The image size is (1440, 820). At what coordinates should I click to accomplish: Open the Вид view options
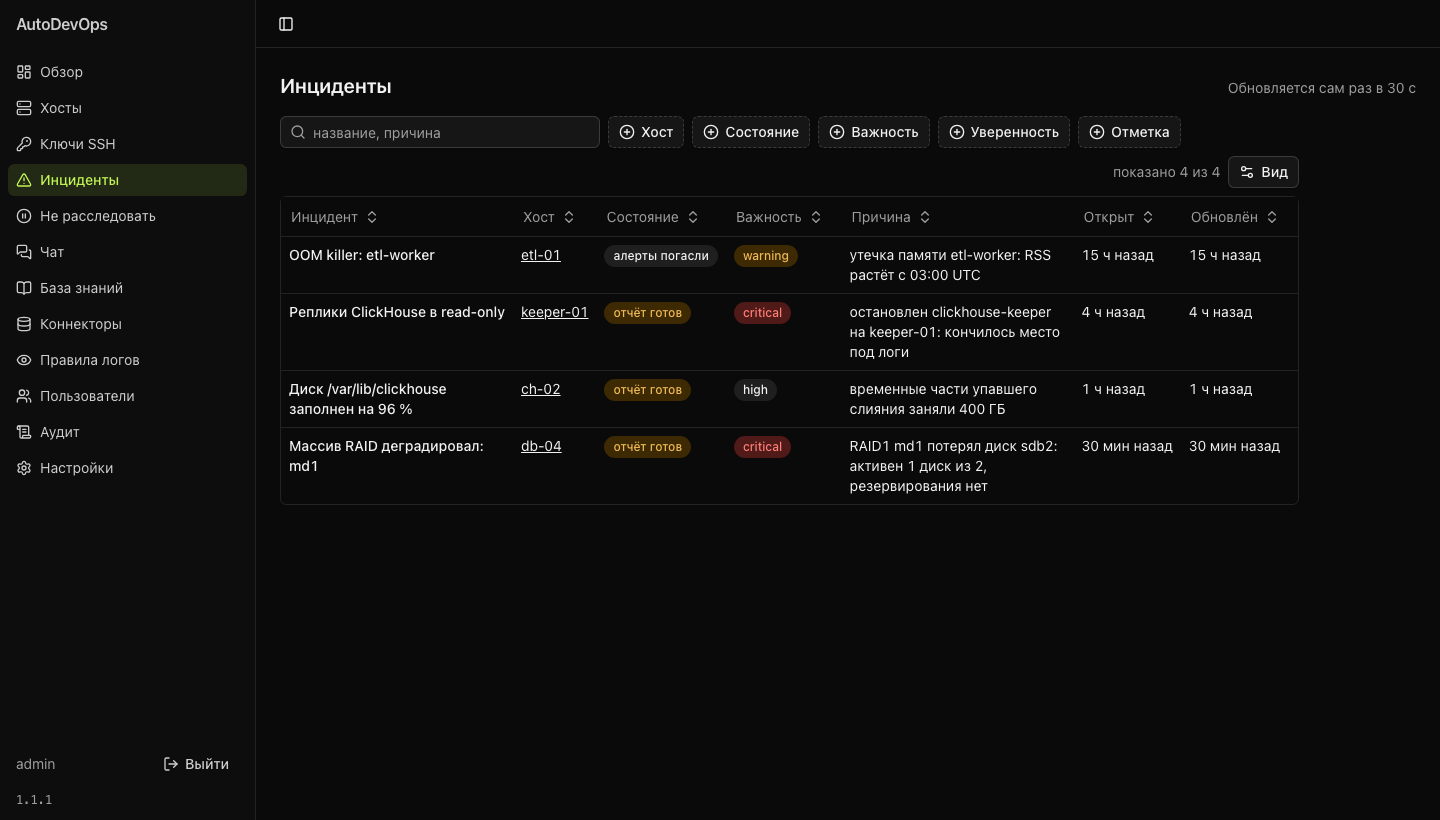click(x=1263, y=172)
